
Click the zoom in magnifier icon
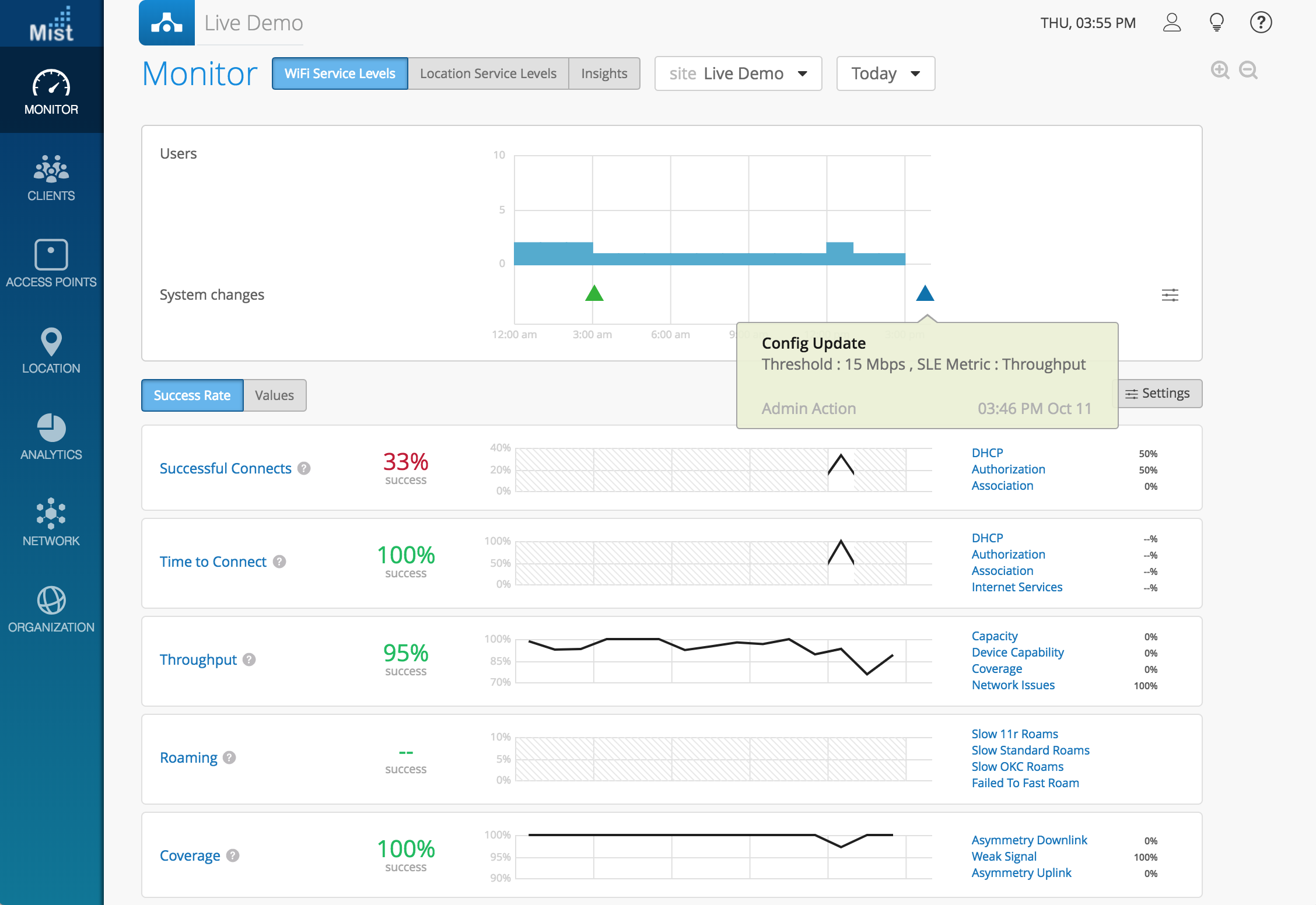(x=1220, y=71)
